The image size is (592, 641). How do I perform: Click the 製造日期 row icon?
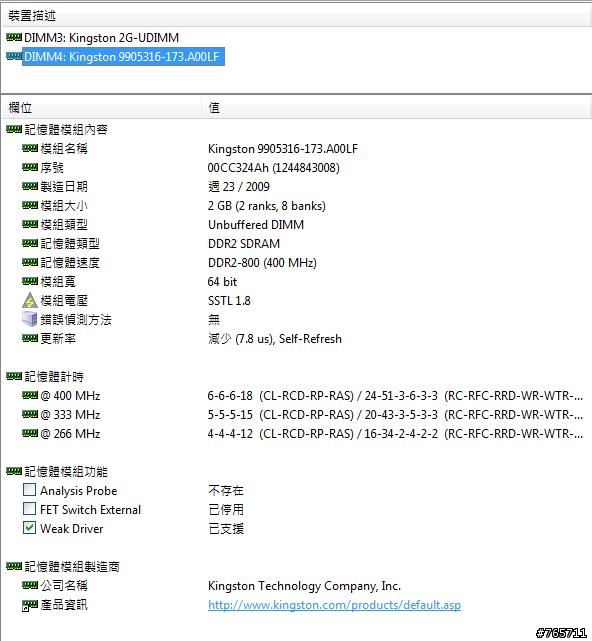pos(30,186)
